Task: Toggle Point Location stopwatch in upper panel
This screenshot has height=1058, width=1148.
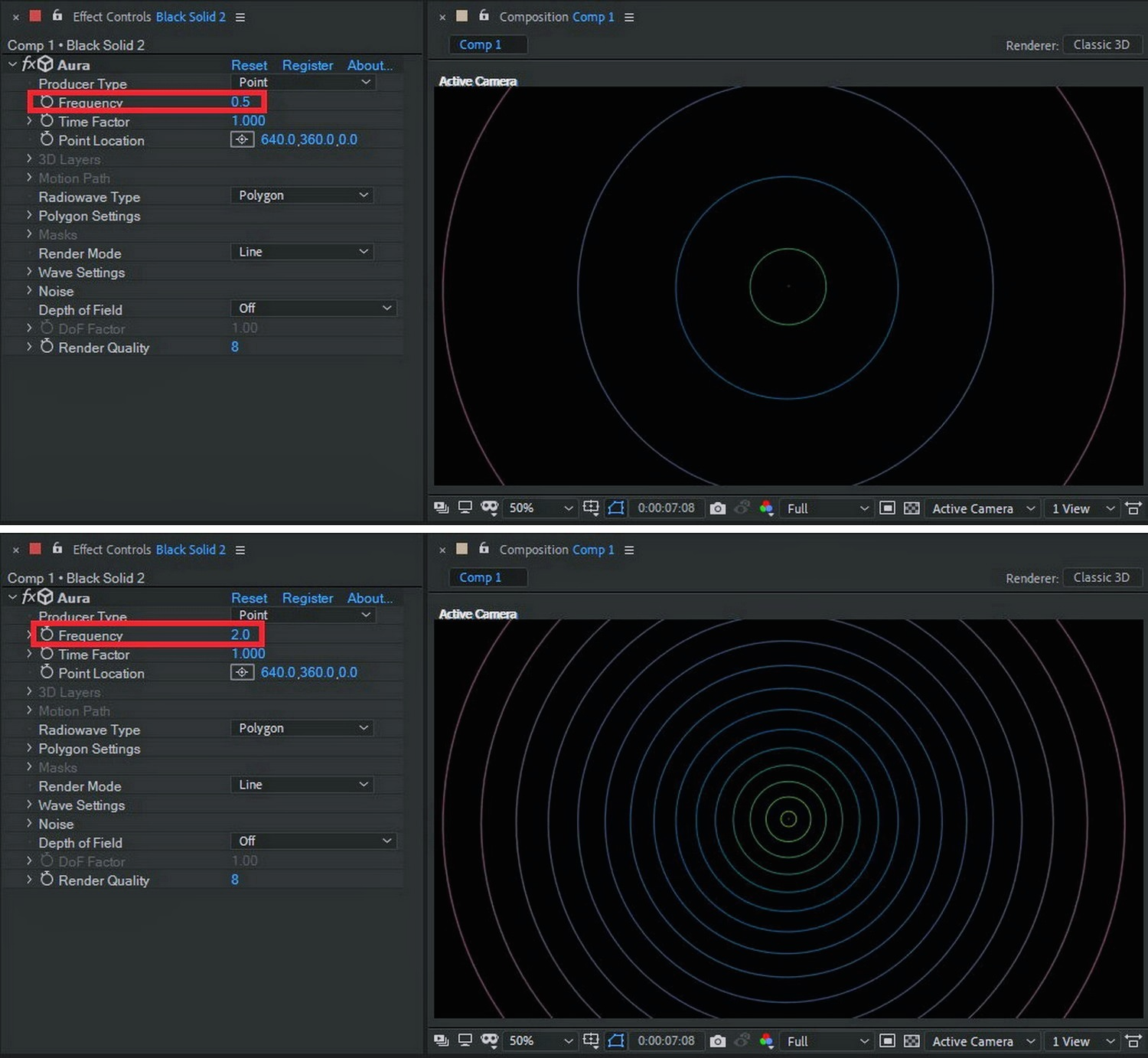Action: 47,139
